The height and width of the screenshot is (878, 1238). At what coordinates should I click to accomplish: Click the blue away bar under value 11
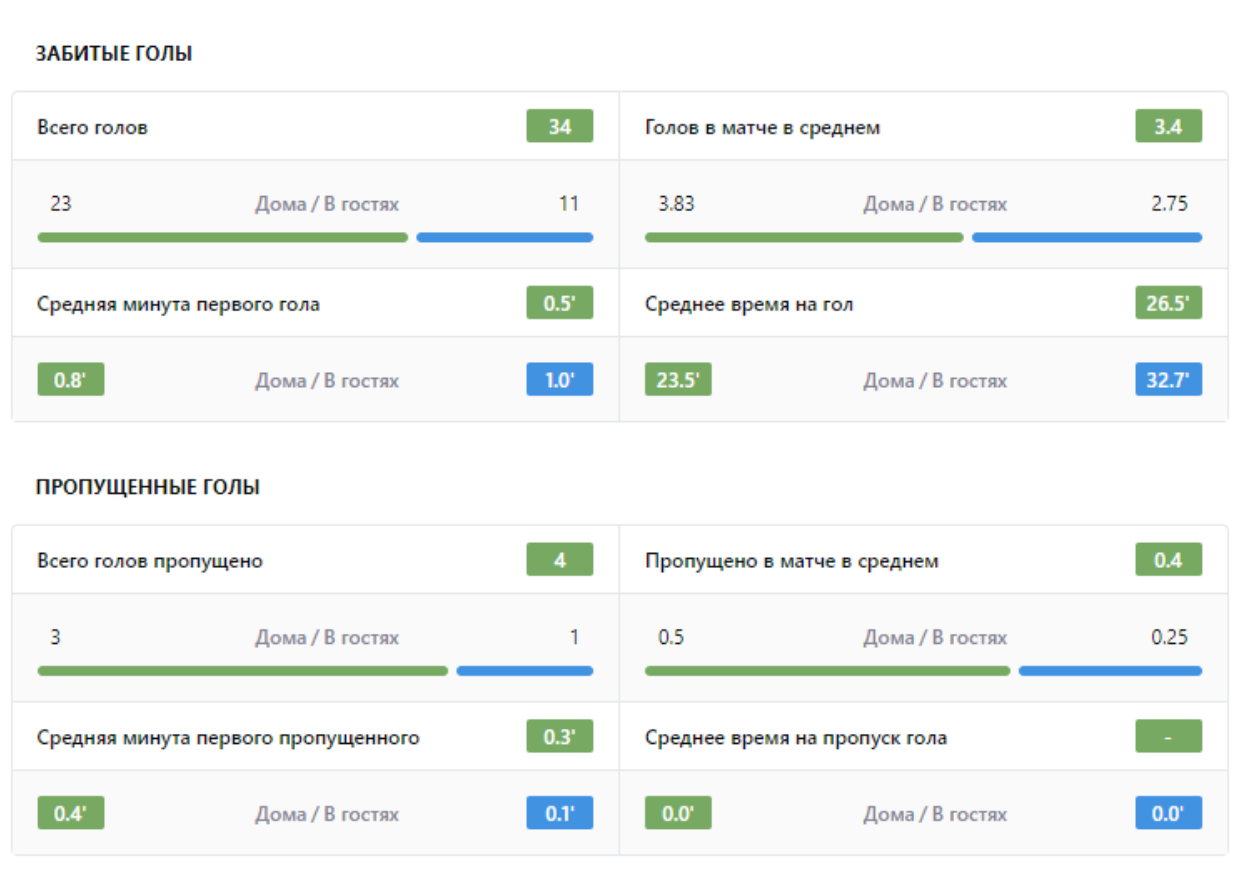click(504, 238)
